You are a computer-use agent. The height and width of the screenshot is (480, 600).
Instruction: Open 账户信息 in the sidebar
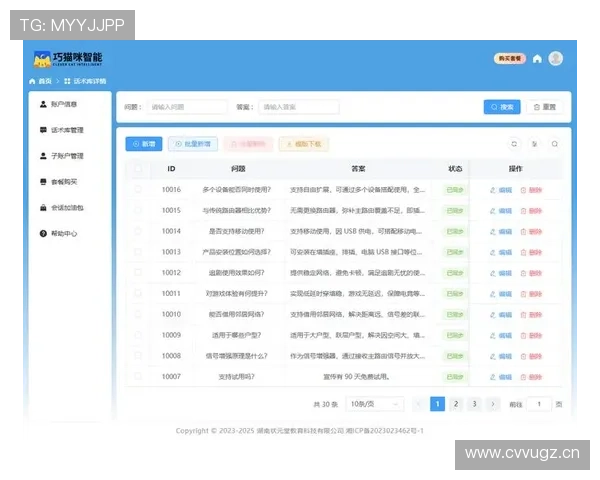pyautogui.click(x=59, y=104)
